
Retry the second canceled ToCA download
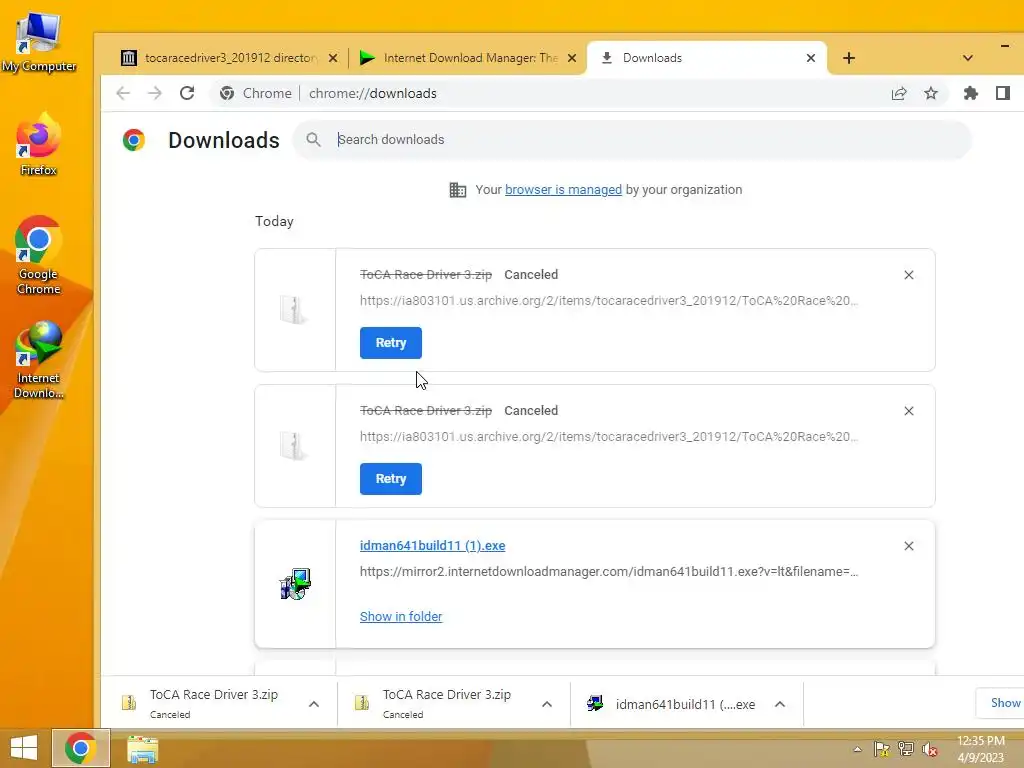coord(391,479)
